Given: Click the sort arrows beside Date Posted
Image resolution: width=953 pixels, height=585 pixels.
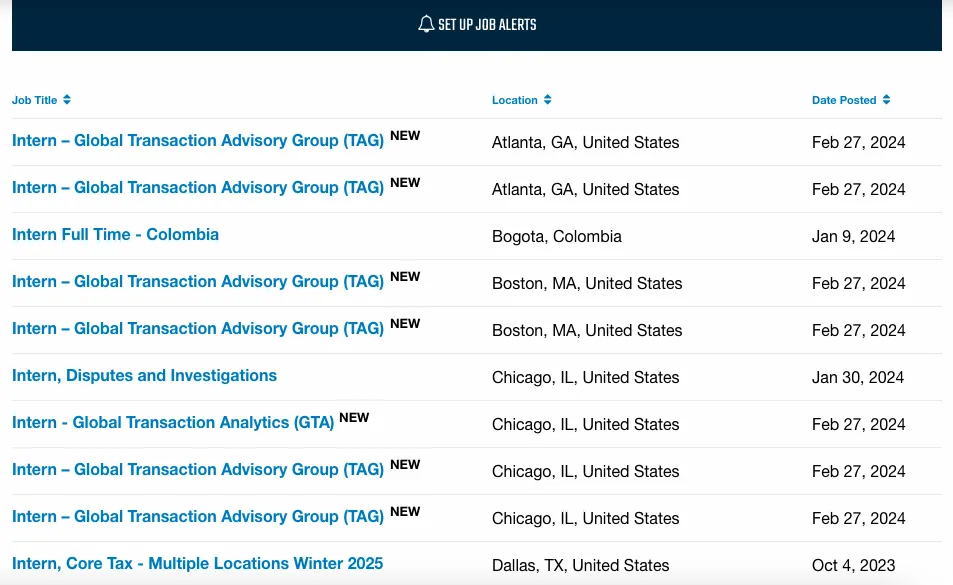Looking at the screenshot, I should coord(887,100).
